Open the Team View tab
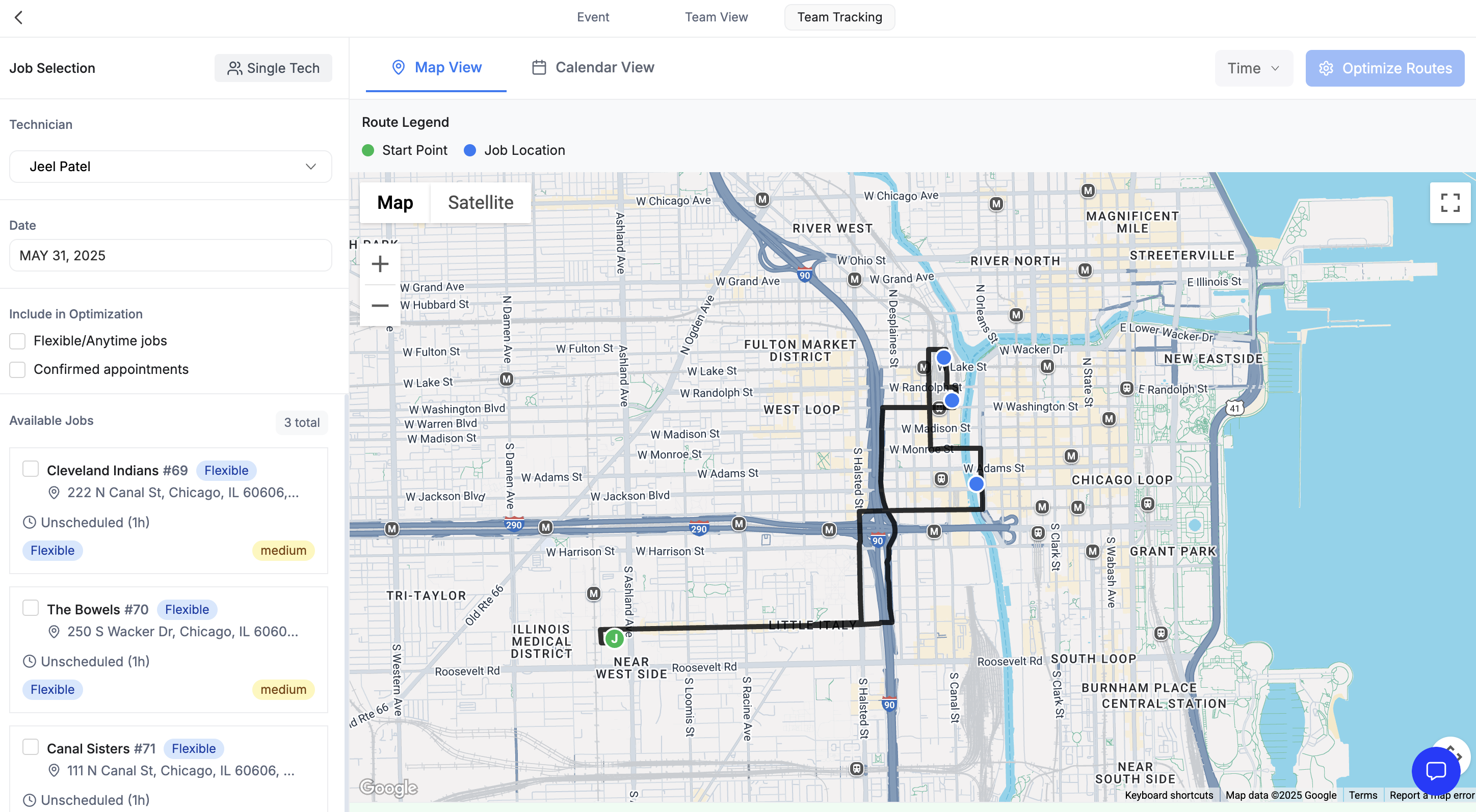The height and width of the screenshot is (812, 1476). pyautogui.click(x=716, y=17)
